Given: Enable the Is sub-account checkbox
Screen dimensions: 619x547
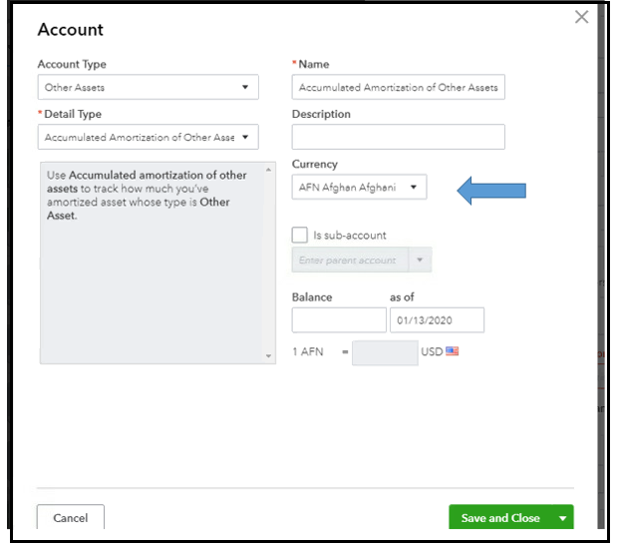Looking at the screenshot, I should tap(300, 235).
